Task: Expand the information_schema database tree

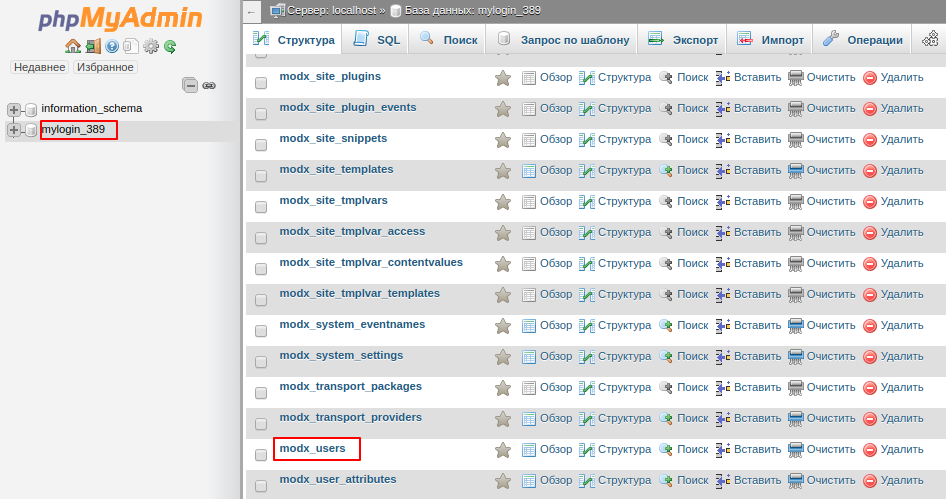Action: 14,109
